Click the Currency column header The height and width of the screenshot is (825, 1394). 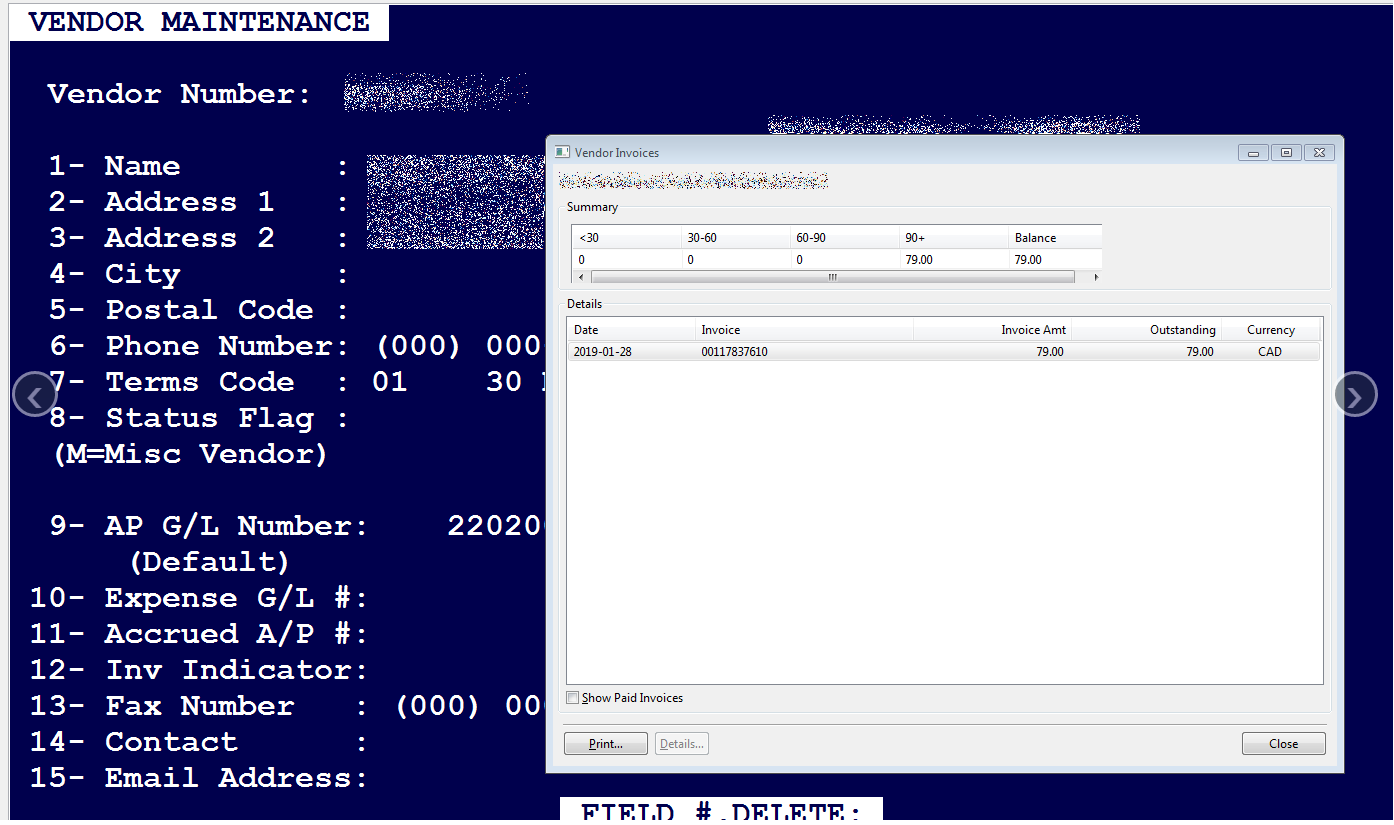click(1271, 330)
